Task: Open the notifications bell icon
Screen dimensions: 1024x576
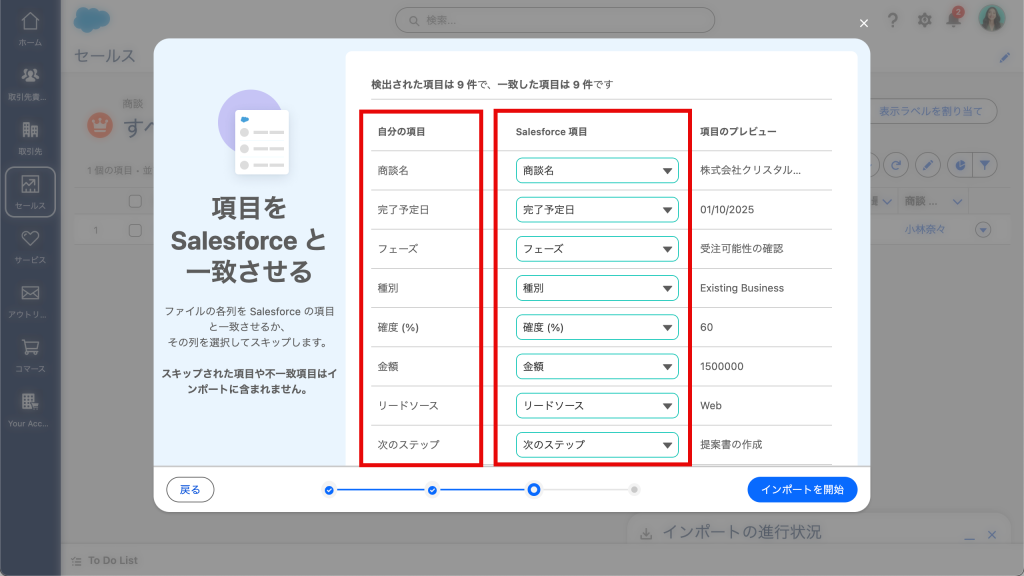Action: pos(954,18)
